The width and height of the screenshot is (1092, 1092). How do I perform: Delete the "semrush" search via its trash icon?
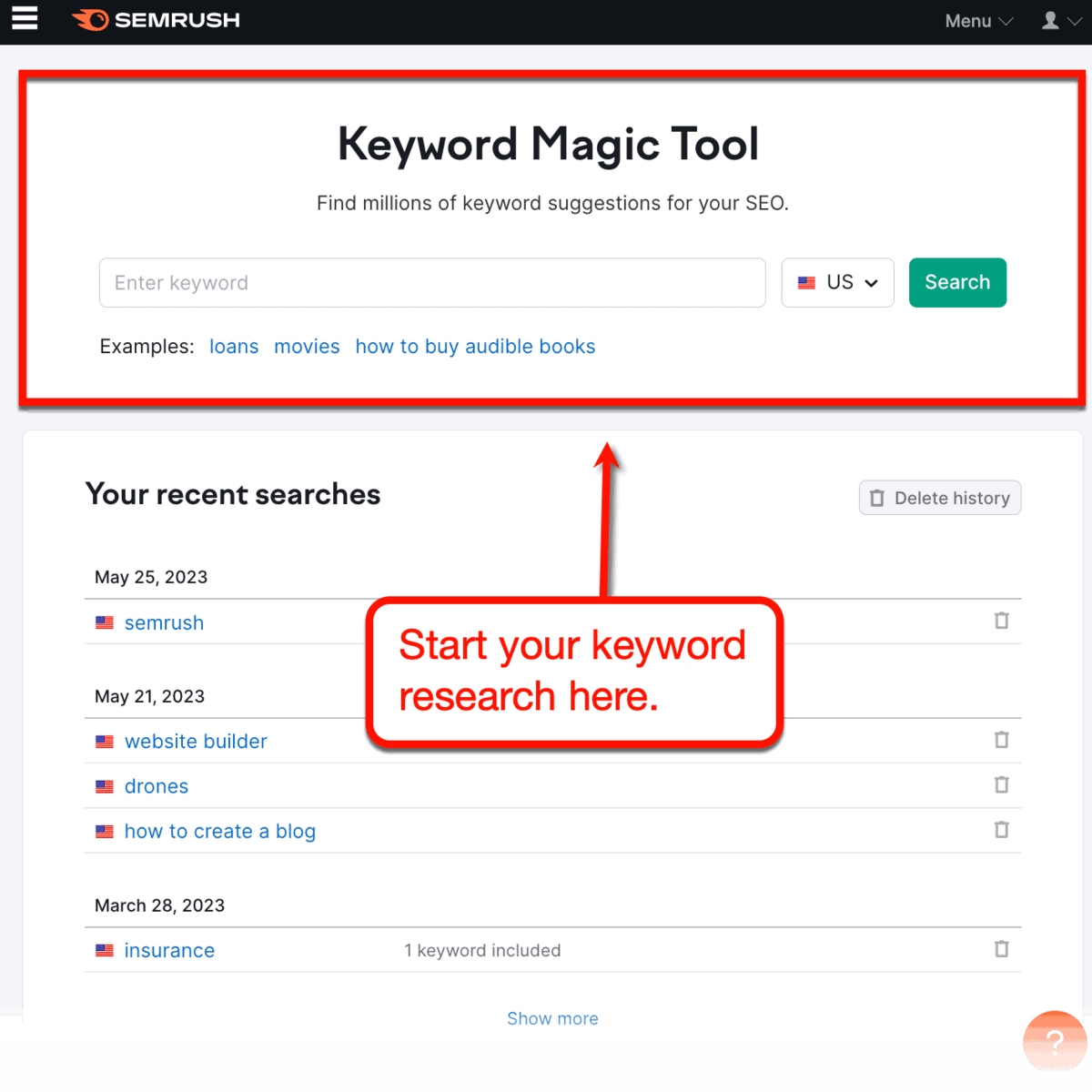(1001, 622)
